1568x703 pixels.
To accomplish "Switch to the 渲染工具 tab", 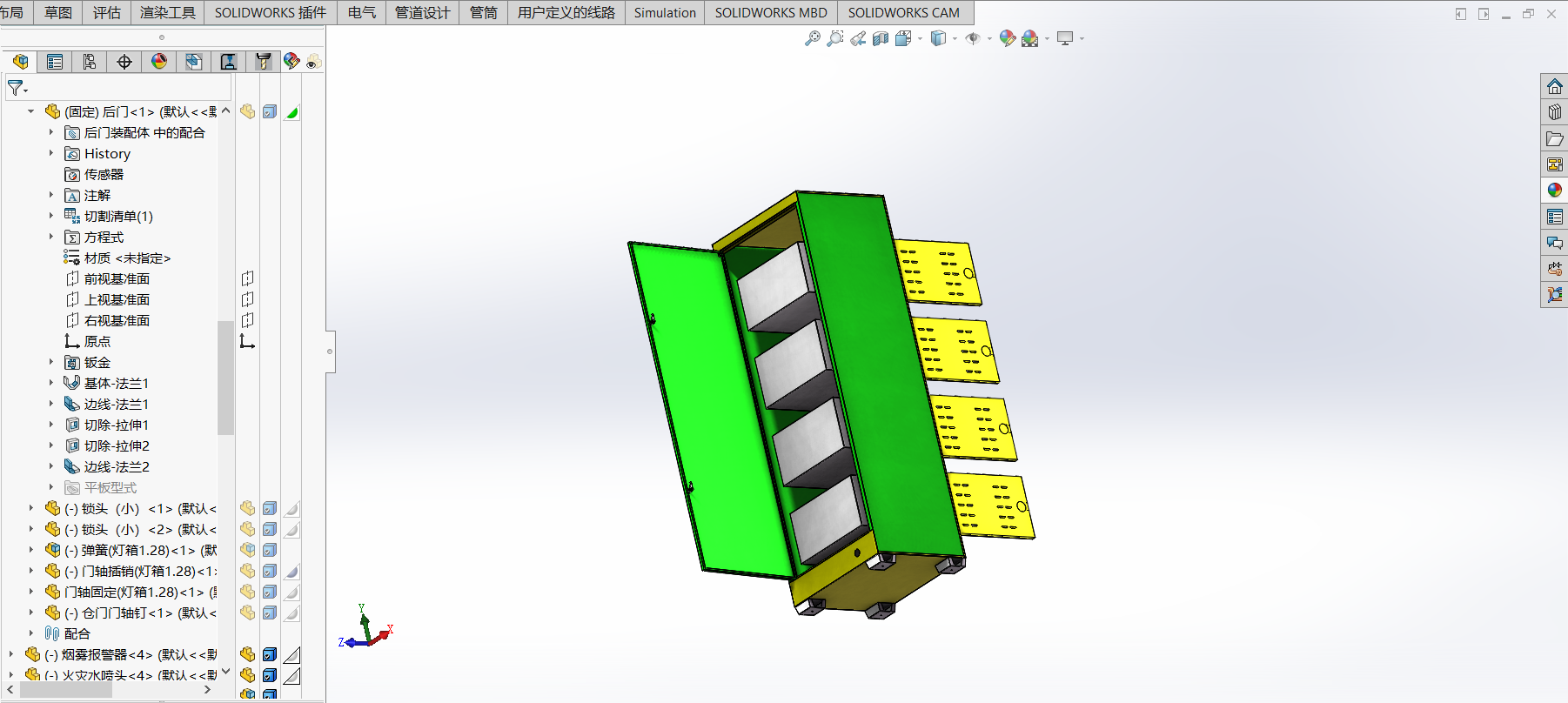I will [168, 12].
